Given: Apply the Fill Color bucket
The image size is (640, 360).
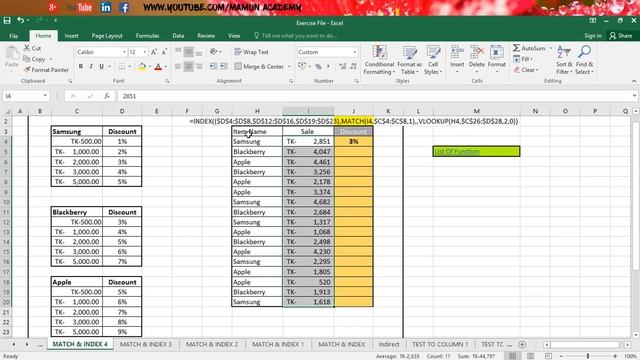Looking at the screenshot, I should click(142, 67).
